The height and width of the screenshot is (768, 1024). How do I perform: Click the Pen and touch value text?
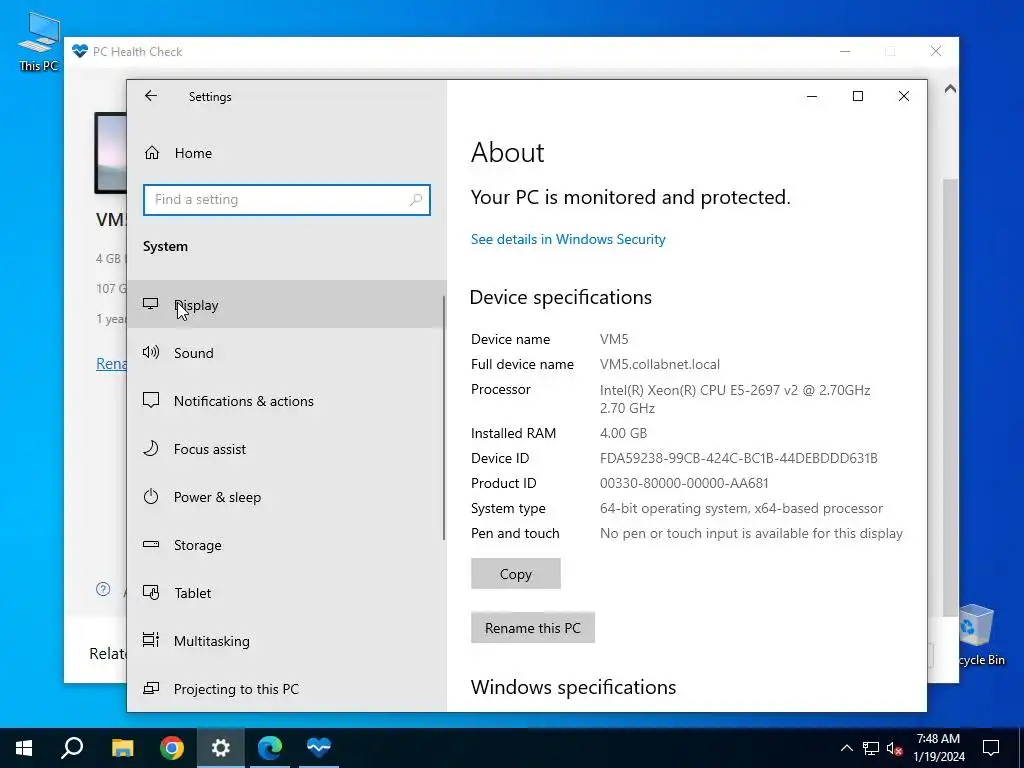(751, 533)
